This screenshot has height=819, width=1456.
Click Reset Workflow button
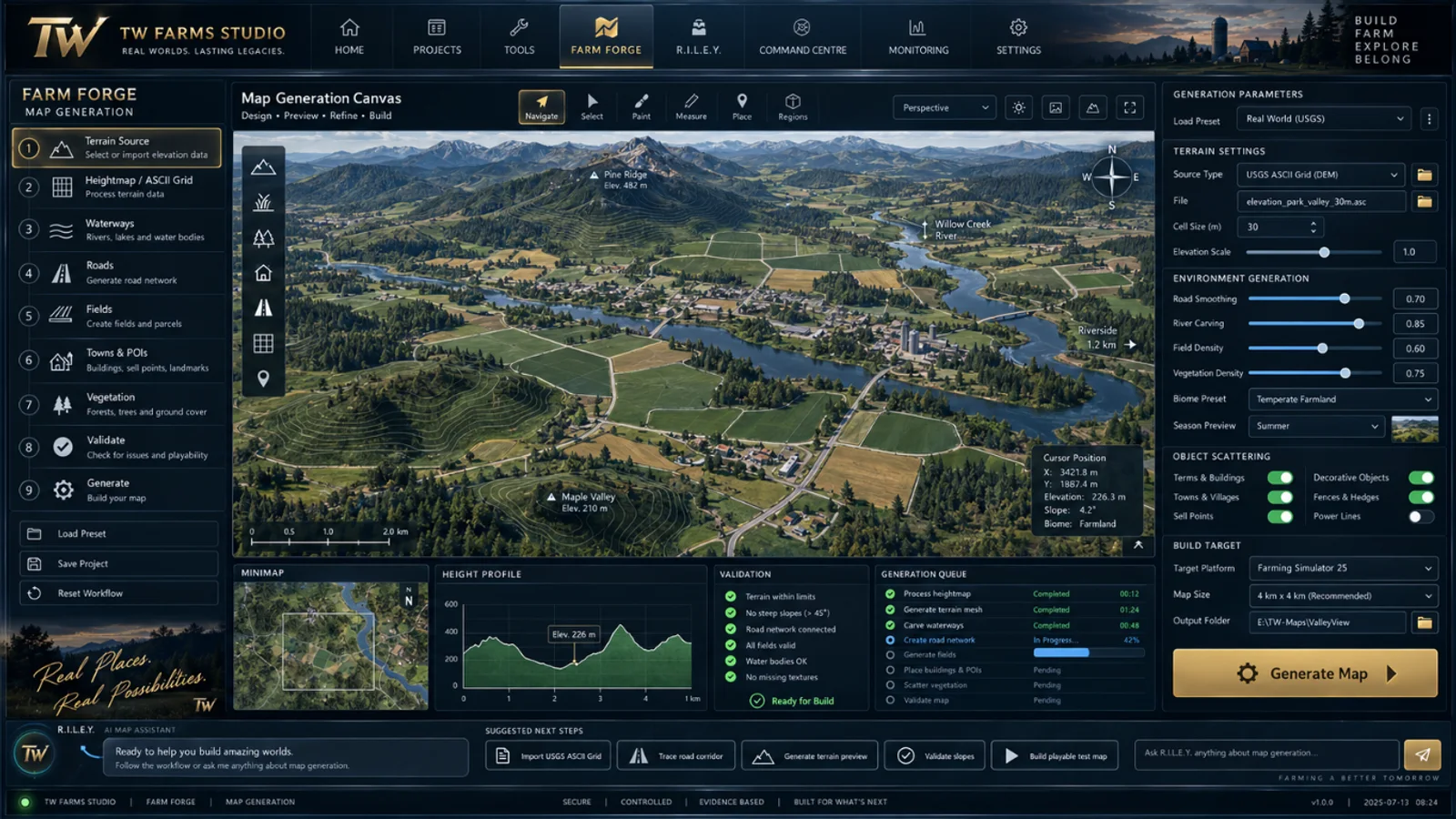point(119,593)
